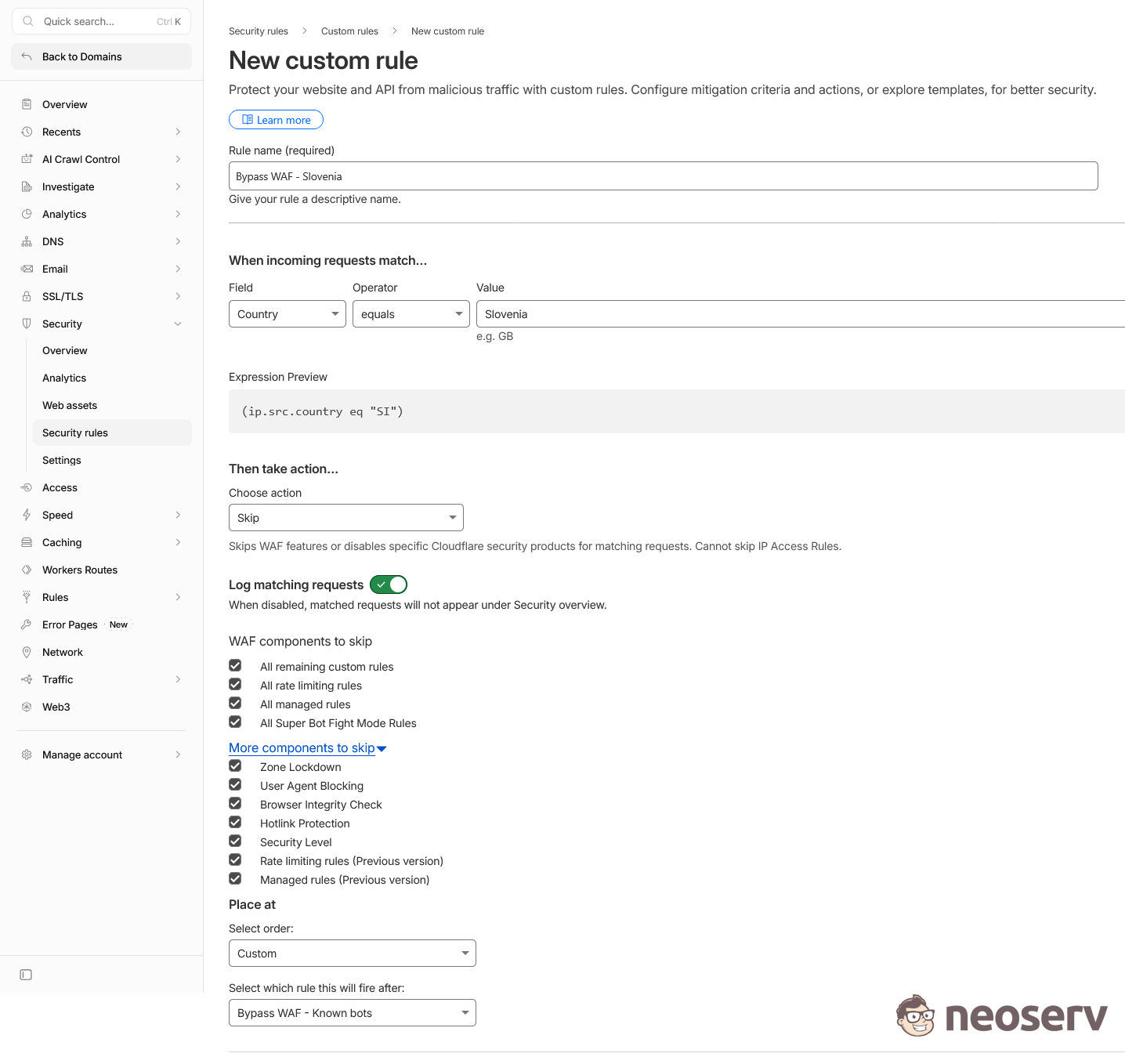Click the SSL/TLS padlock icon
This screenshot has height=1064, width=1125.
coord(27,296)
